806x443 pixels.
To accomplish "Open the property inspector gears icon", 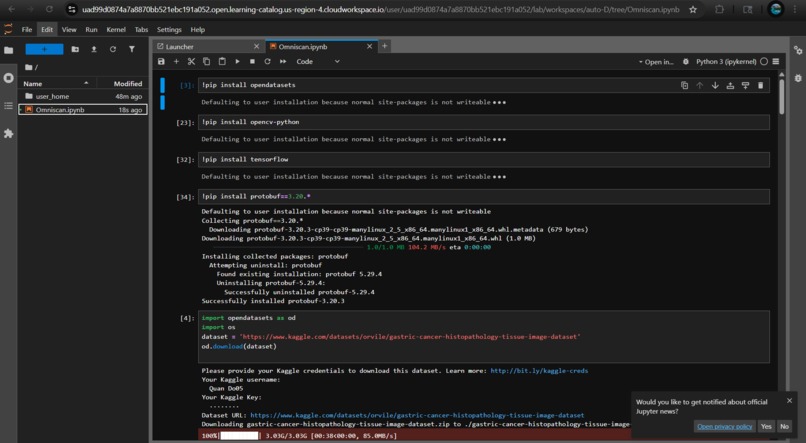I will [798, 50].
